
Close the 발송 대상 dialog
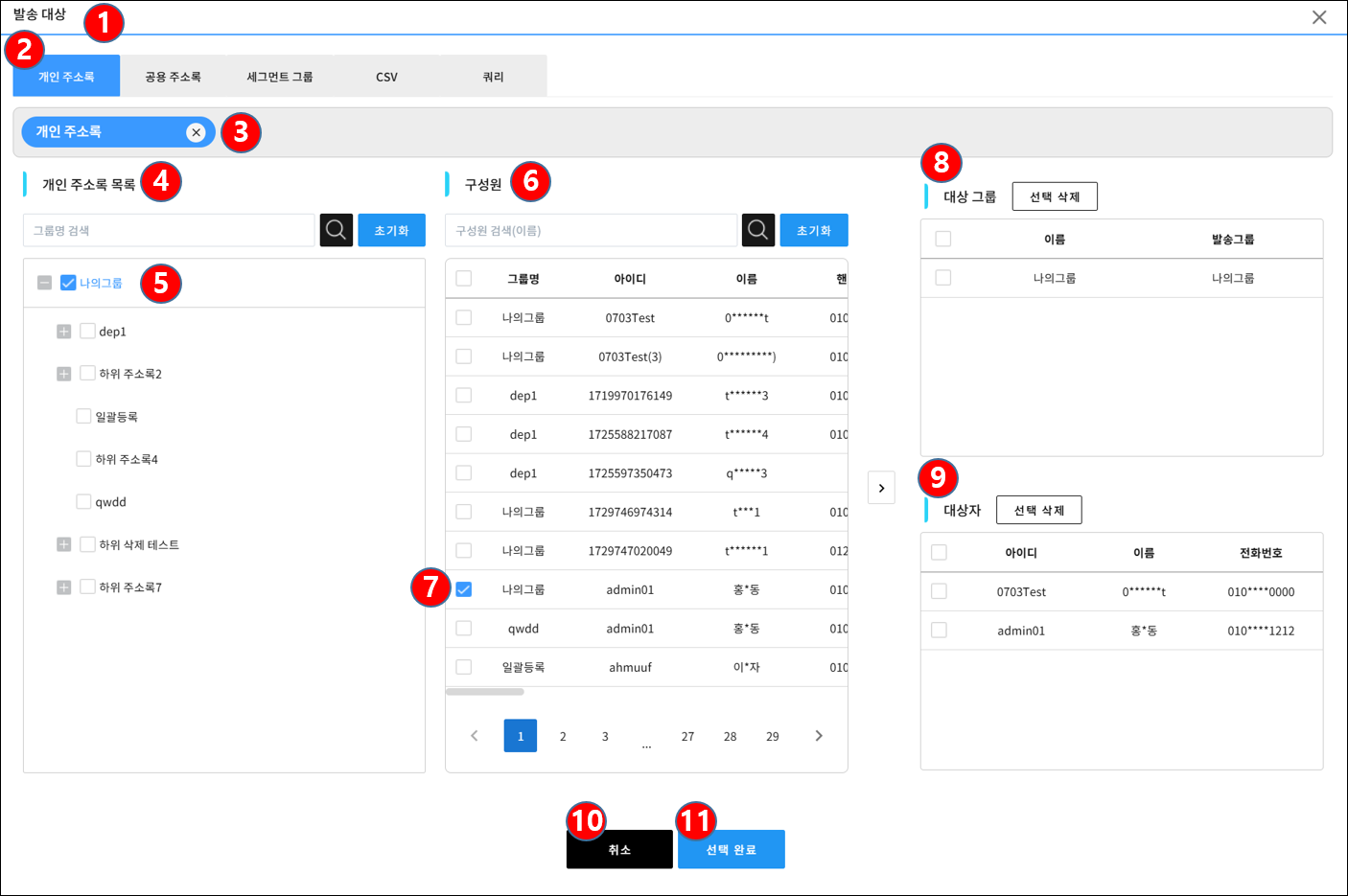1319,17
